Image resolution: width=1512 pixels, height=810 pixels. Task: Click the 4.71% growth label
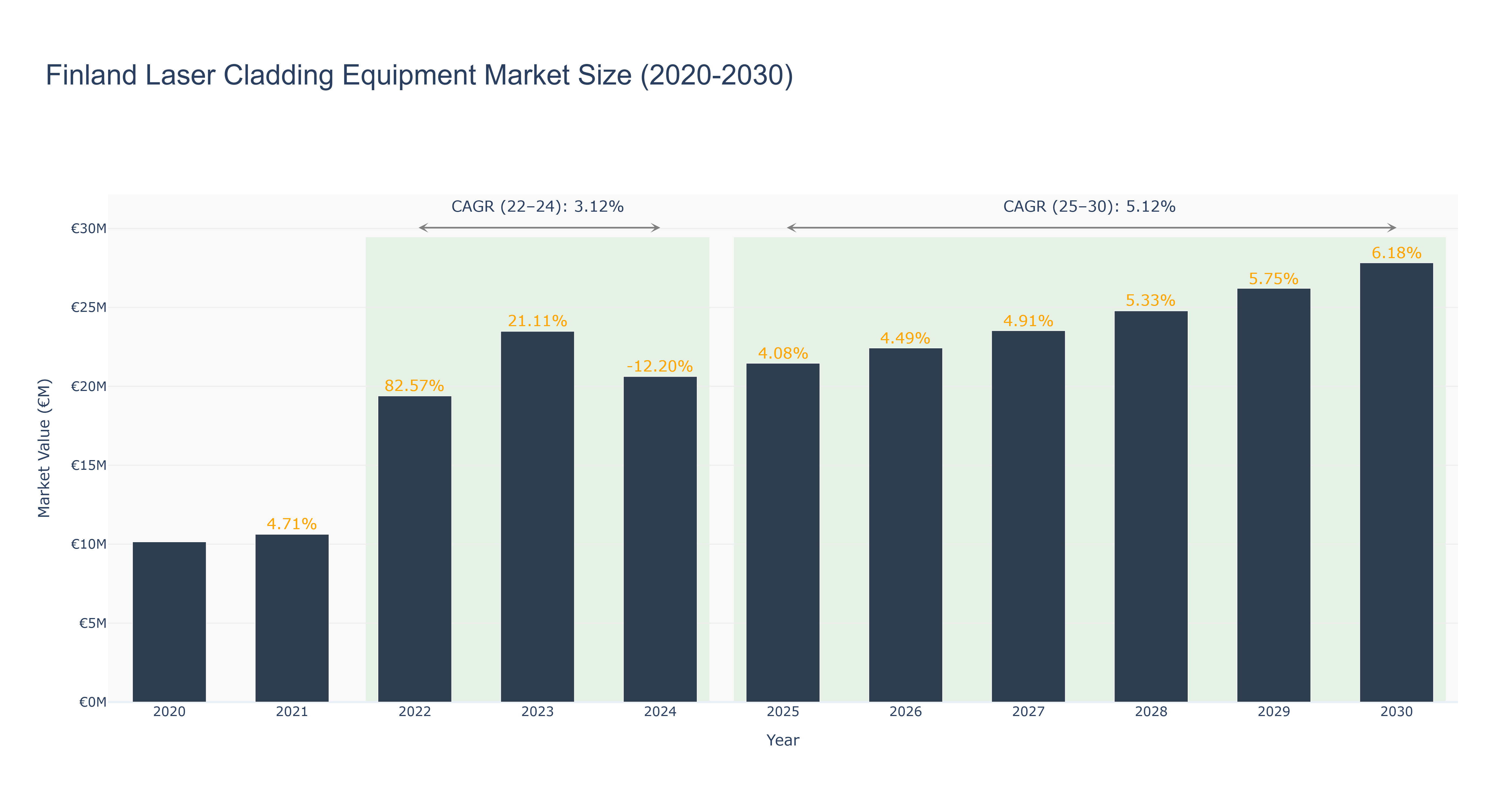click(x=292, y=524)
